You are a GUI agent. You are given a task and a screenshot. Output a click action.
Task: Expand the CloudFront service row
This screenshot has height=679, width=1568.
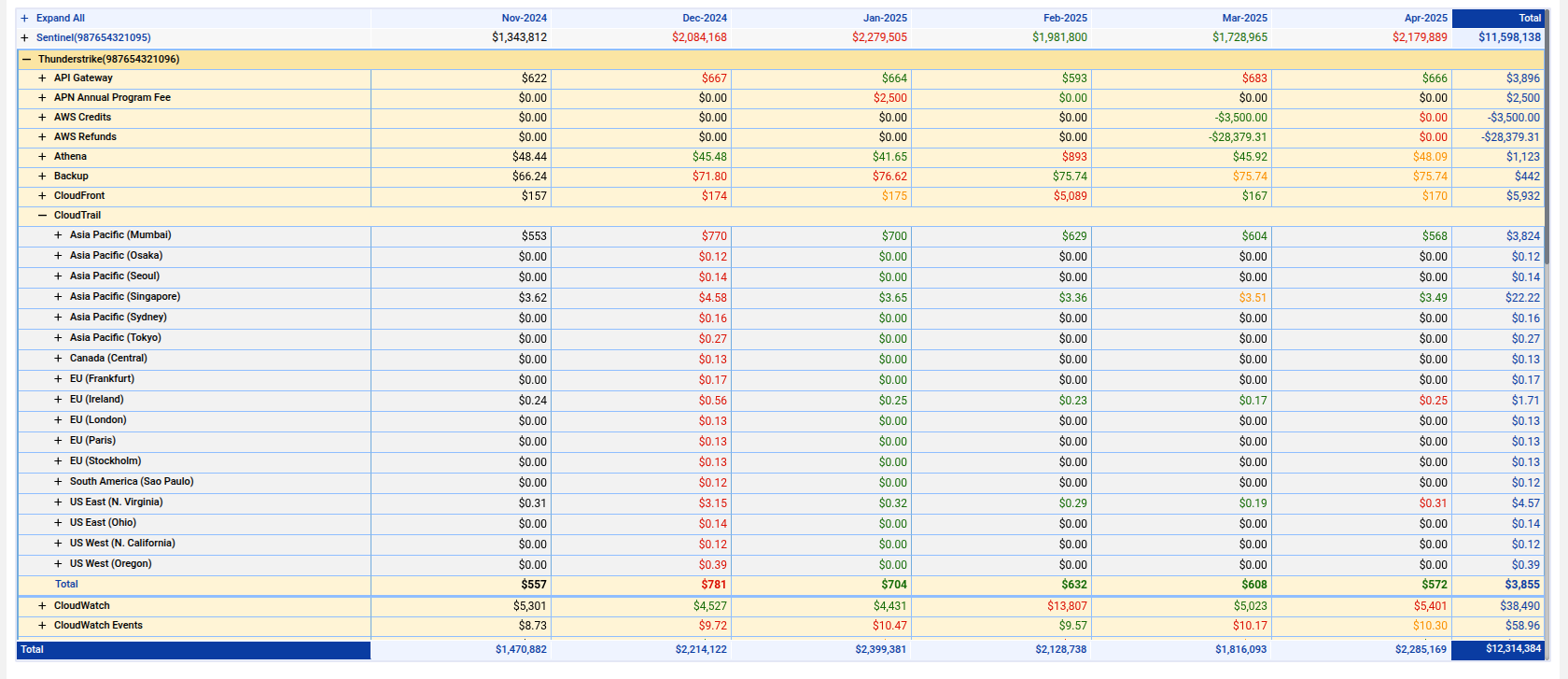[x=42, y=196]
